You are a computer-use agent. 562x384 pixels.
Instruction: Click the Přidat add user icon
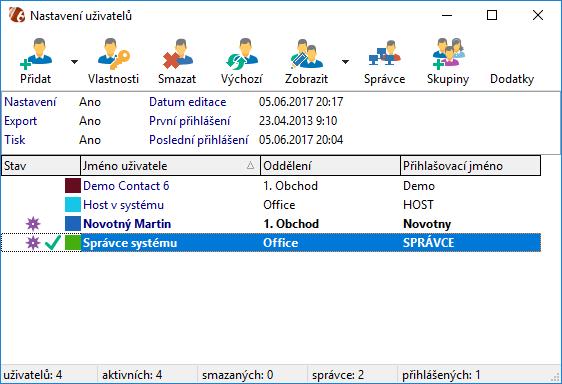coord(36,54)
